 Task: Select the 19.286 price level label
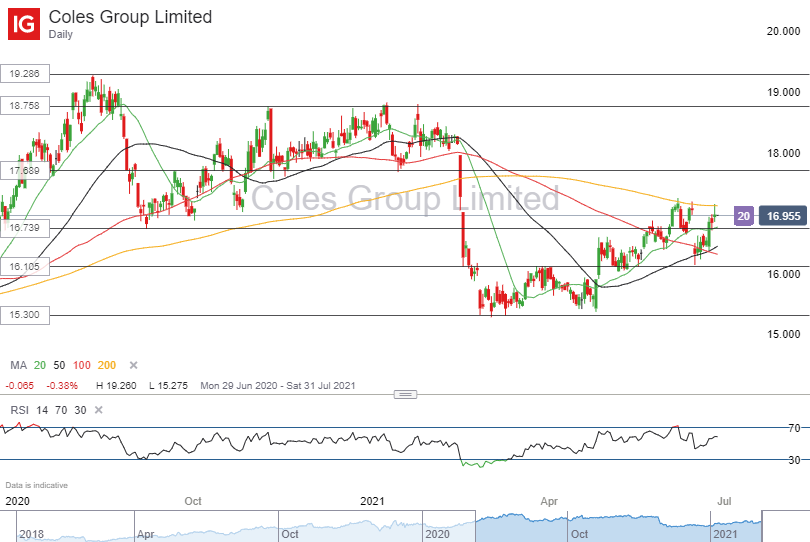pyautogui.click(x=25, y=73)
